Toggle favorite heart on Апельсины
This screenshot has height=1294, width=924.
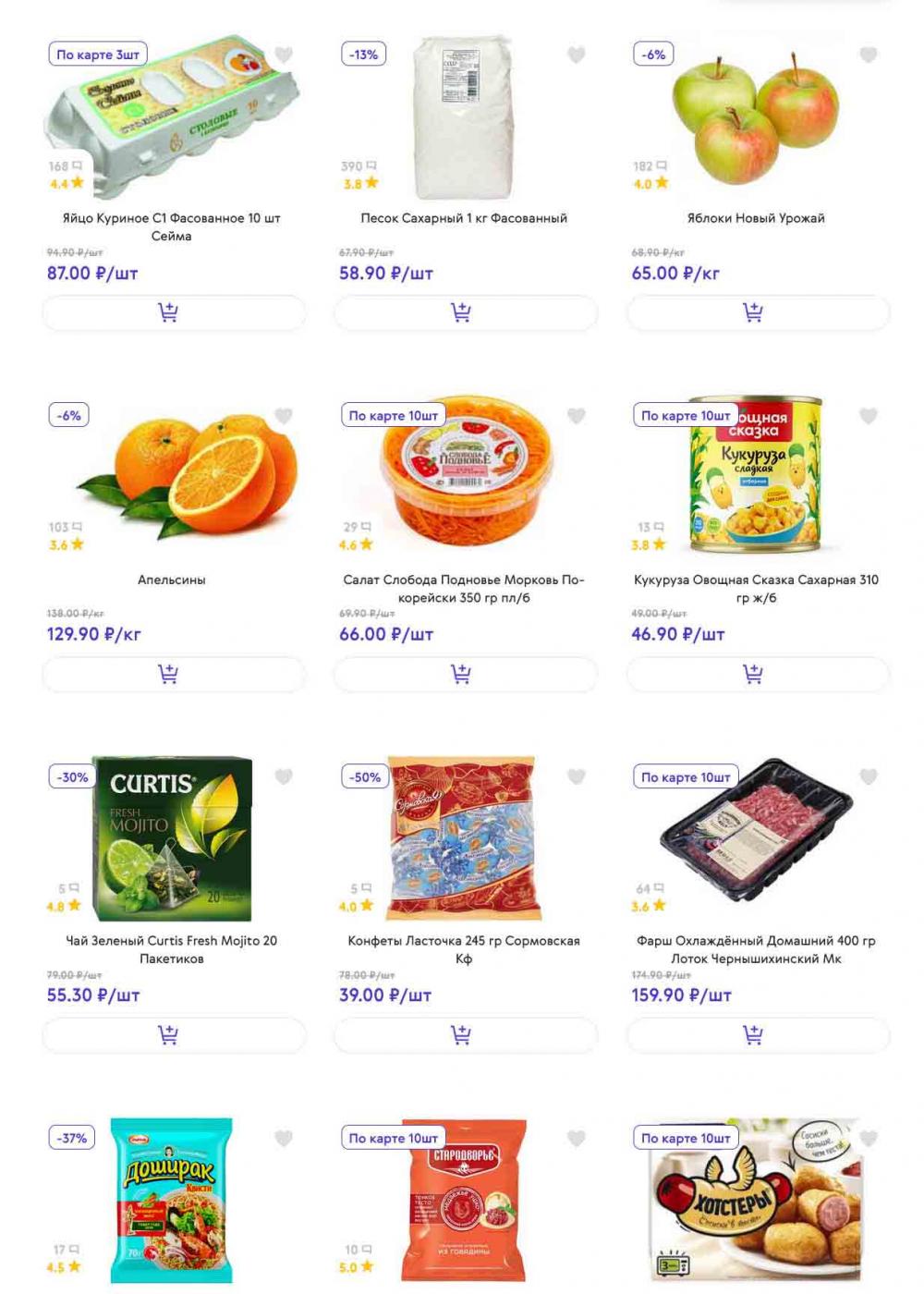(x=284, y=416)
